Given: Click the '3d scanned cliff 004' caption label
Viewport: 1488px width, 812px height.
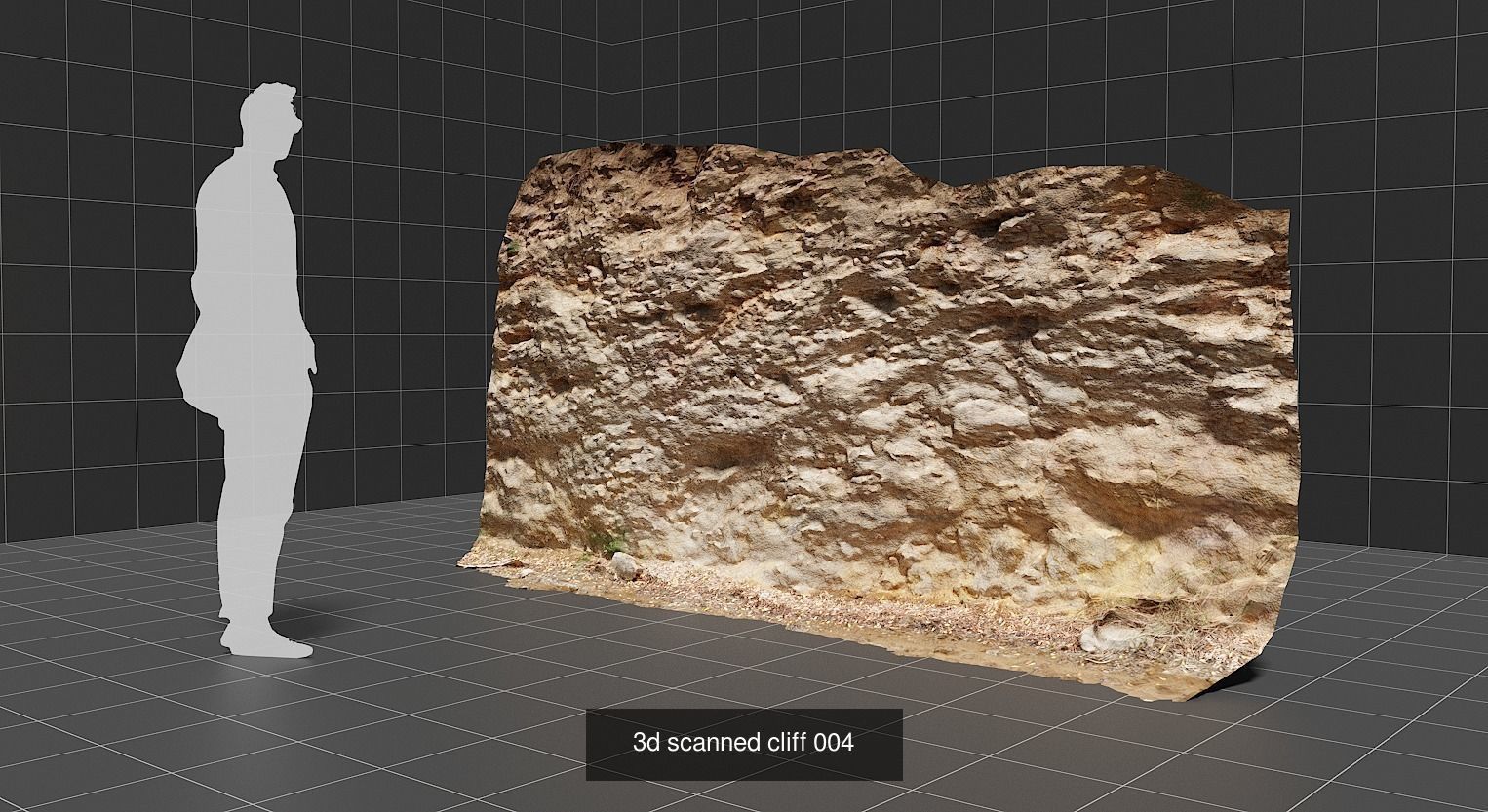Looking at the screenshot, I should point(743,744).
